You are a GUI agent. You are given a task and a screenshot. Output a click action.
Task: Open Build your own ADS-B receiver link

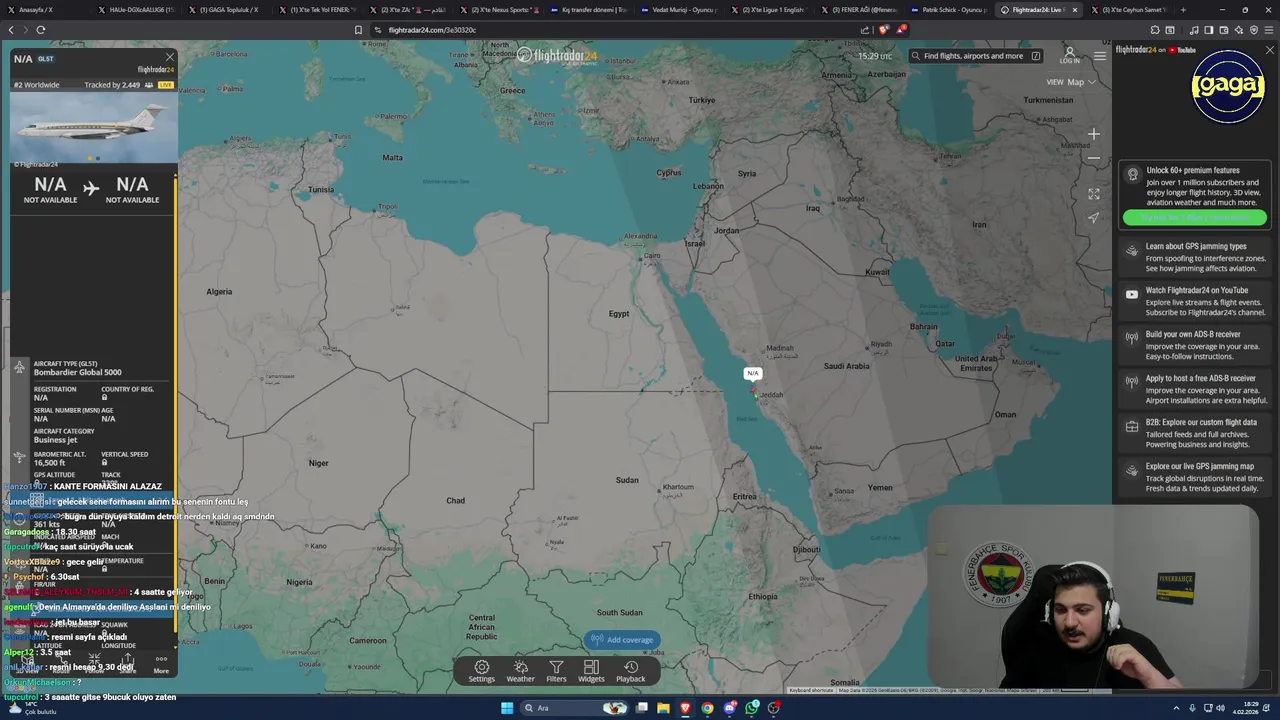click(1194, 345)
